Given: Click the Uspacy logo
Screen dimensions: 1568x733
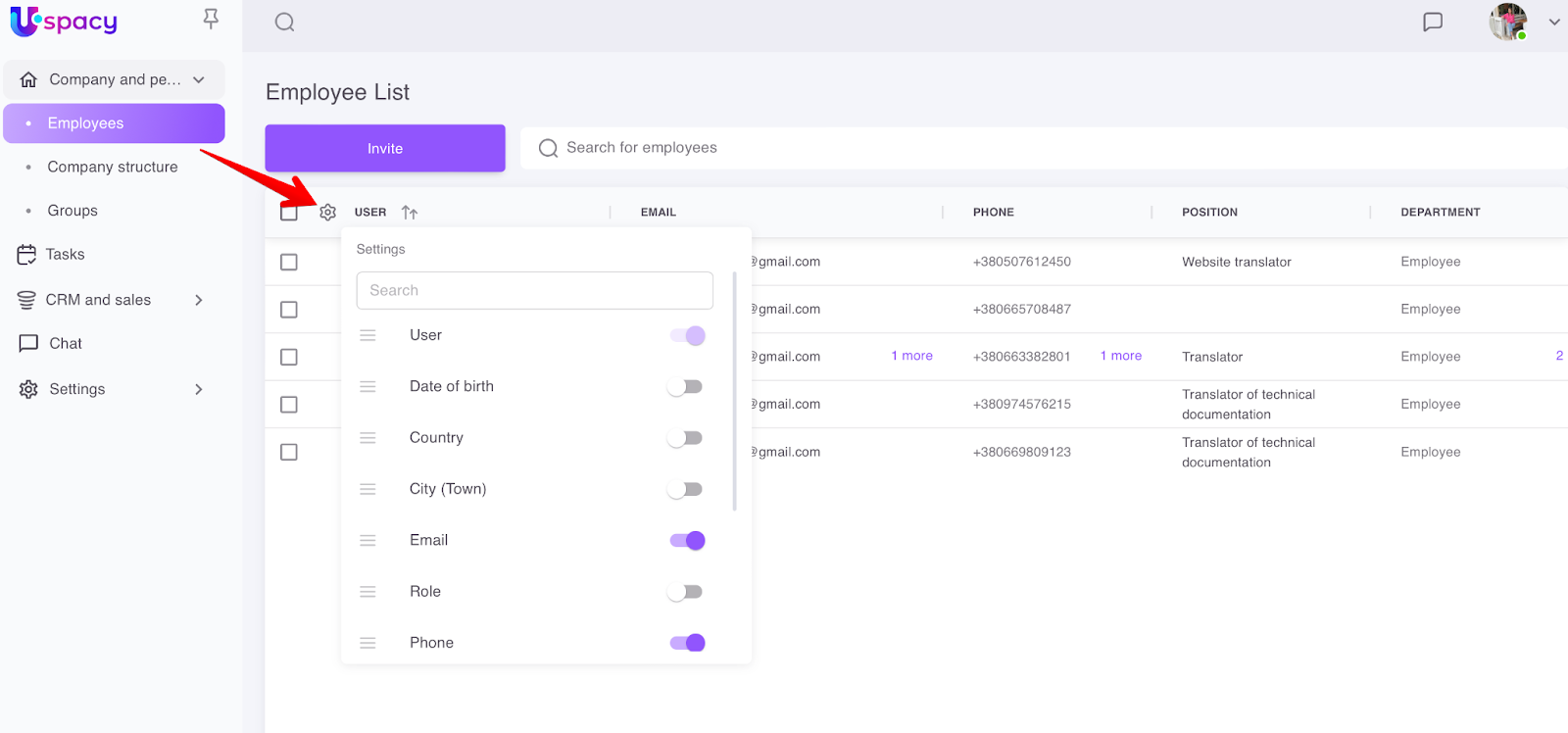Looking at the screenshot, I should 64,21.
